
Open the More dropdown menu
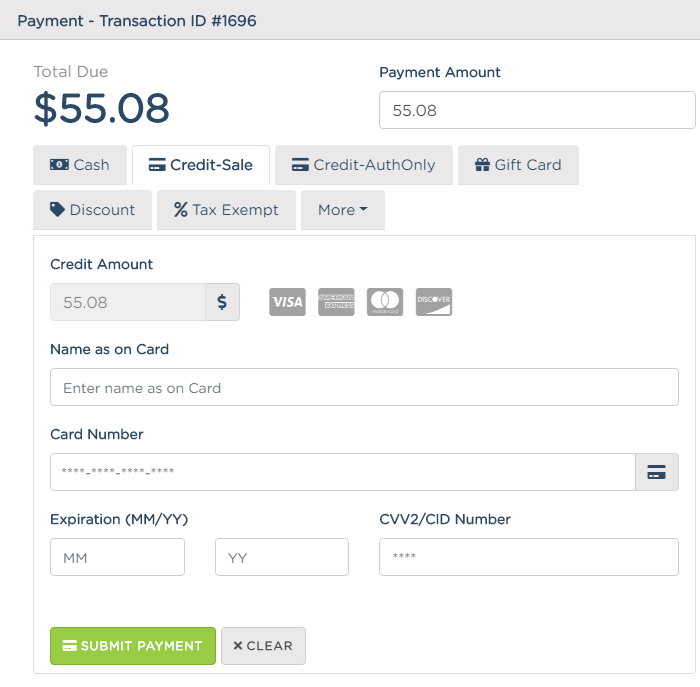pyautogui.click(x=343, y=210)
